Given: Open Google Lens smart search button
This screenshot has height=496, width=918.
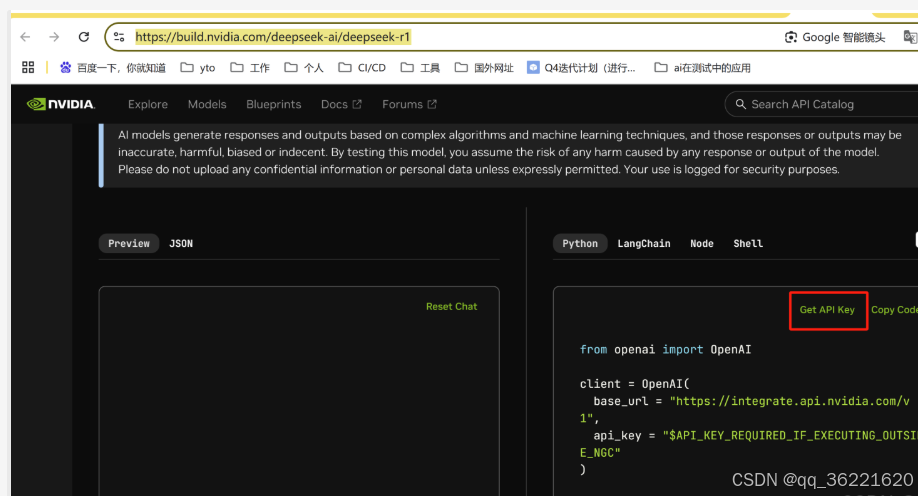Looking at the screenshot, I should 834,37.
